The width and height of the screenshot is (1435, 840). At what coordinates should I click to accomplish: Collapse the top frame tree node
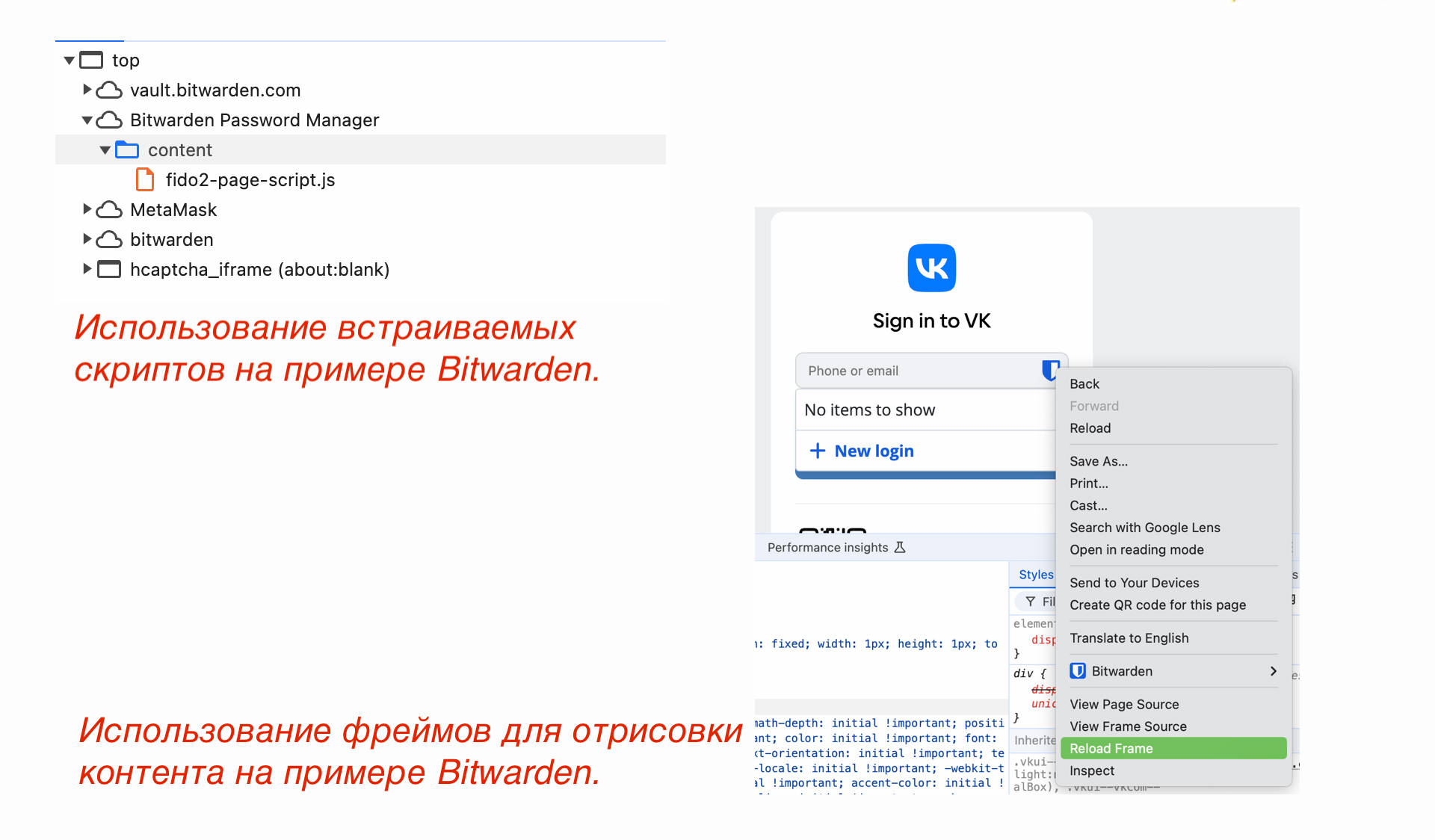point(69,61)
